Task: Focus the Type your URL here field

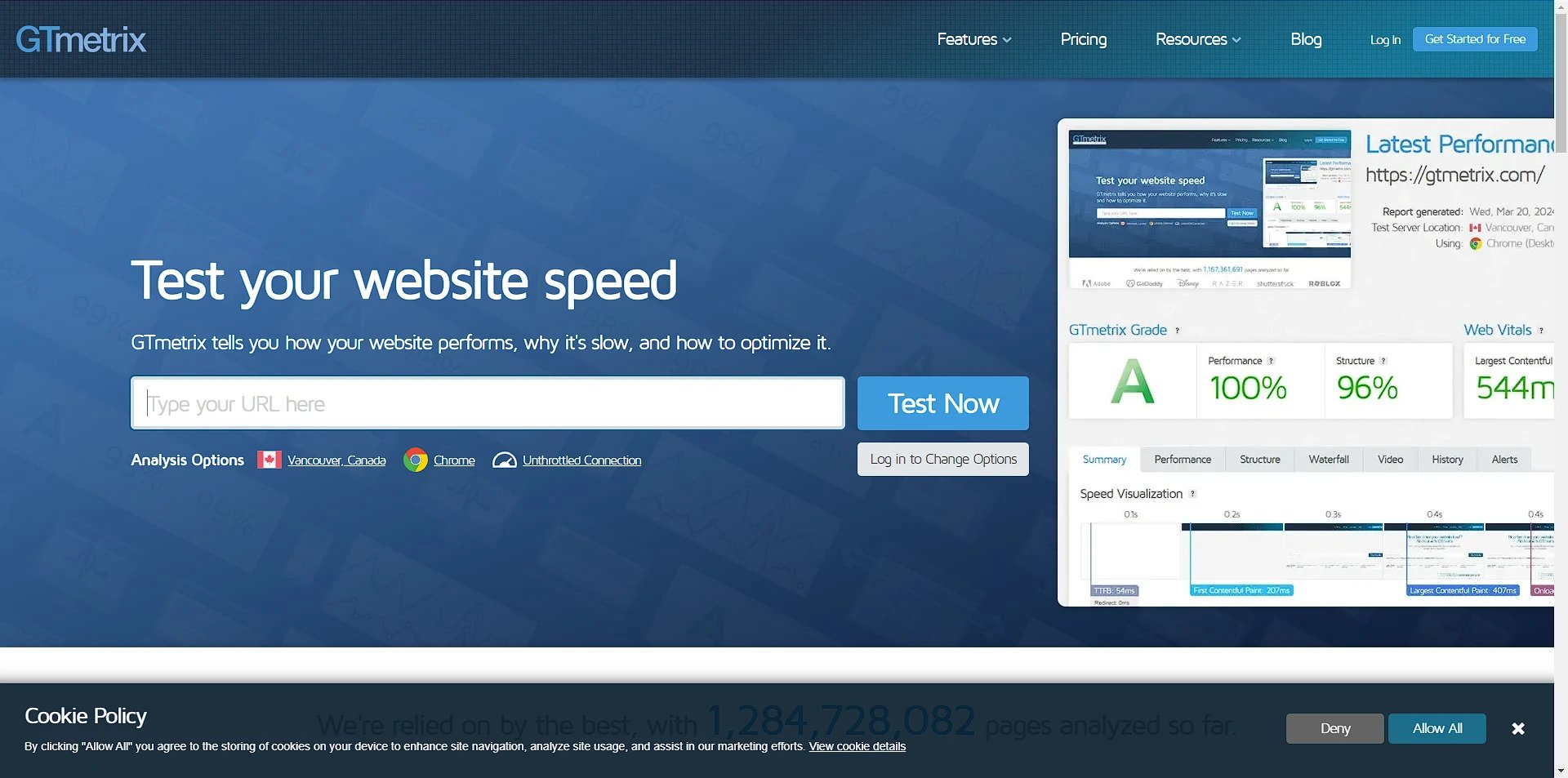Action: tap(488, 403)
